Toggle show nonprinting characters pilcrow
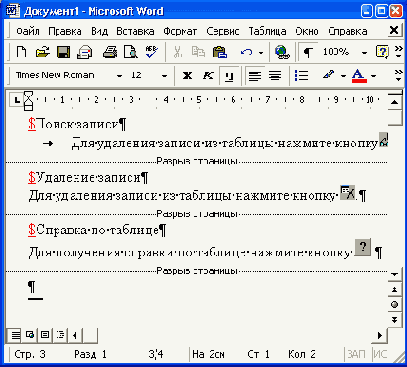This screenshot has height=367, width=407. 308,52
